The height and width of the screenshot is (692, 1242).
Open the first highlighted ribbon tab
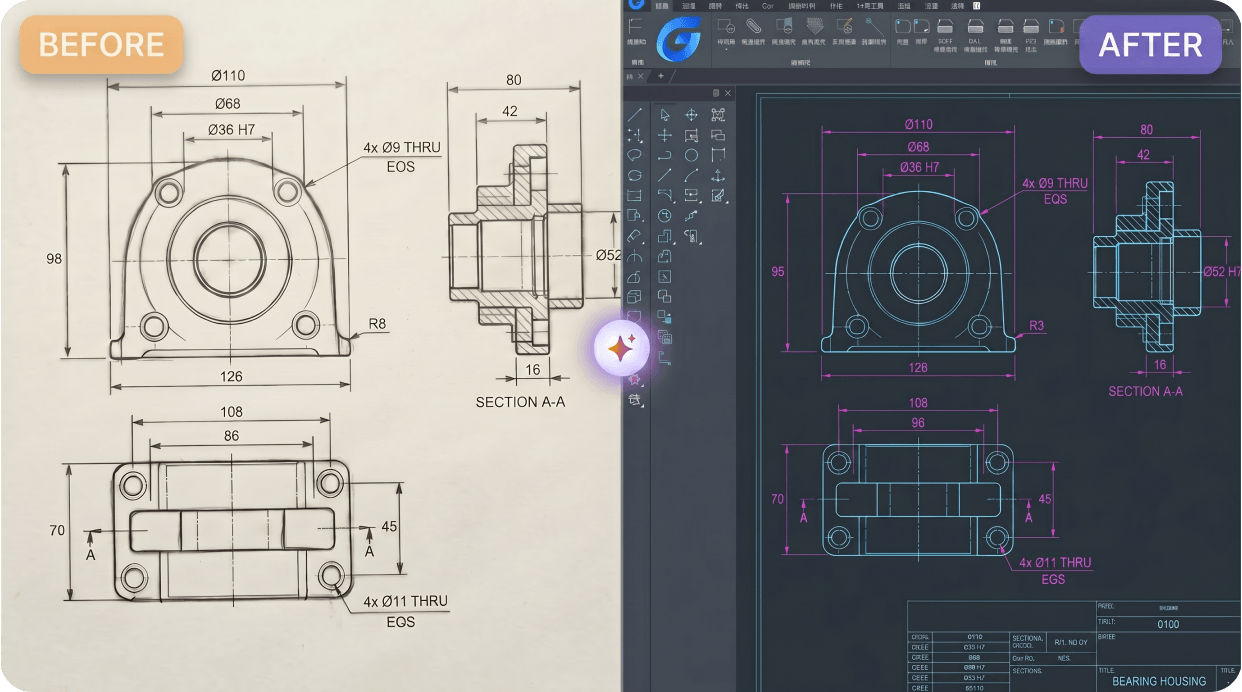pos(662,6)
